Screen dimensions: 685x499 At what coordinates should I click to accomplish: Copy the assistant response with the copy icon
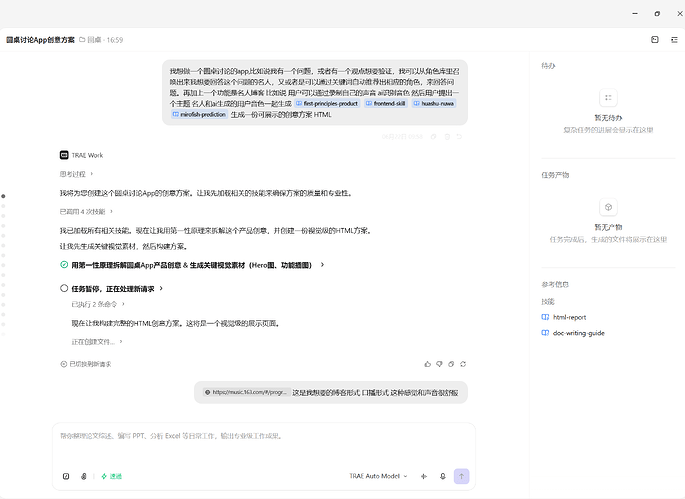451,364
